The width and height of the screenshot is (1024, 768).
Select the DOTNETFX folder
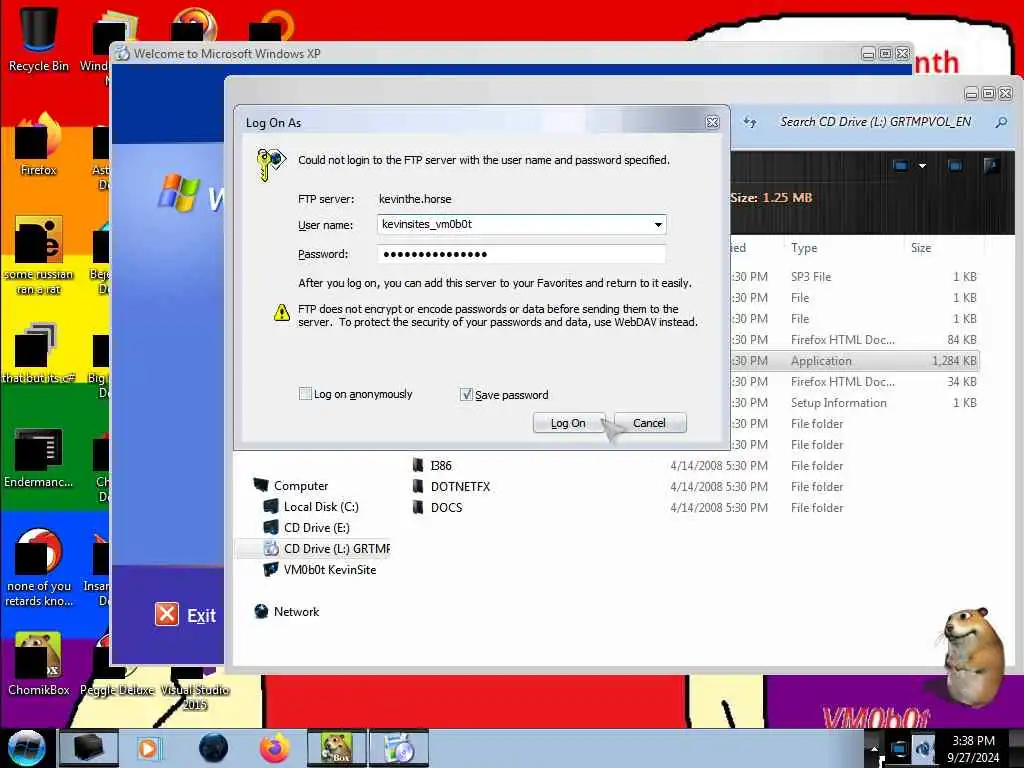coord(460,487)
